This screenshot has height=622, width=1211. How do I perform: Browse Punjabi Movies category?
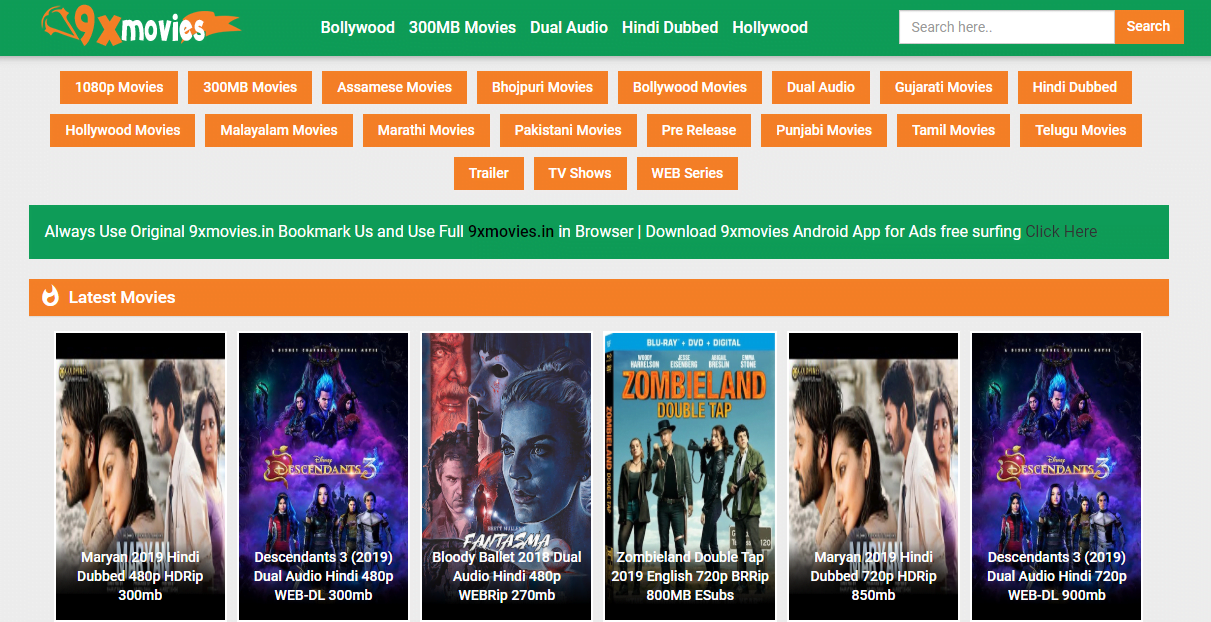(824, 130)
